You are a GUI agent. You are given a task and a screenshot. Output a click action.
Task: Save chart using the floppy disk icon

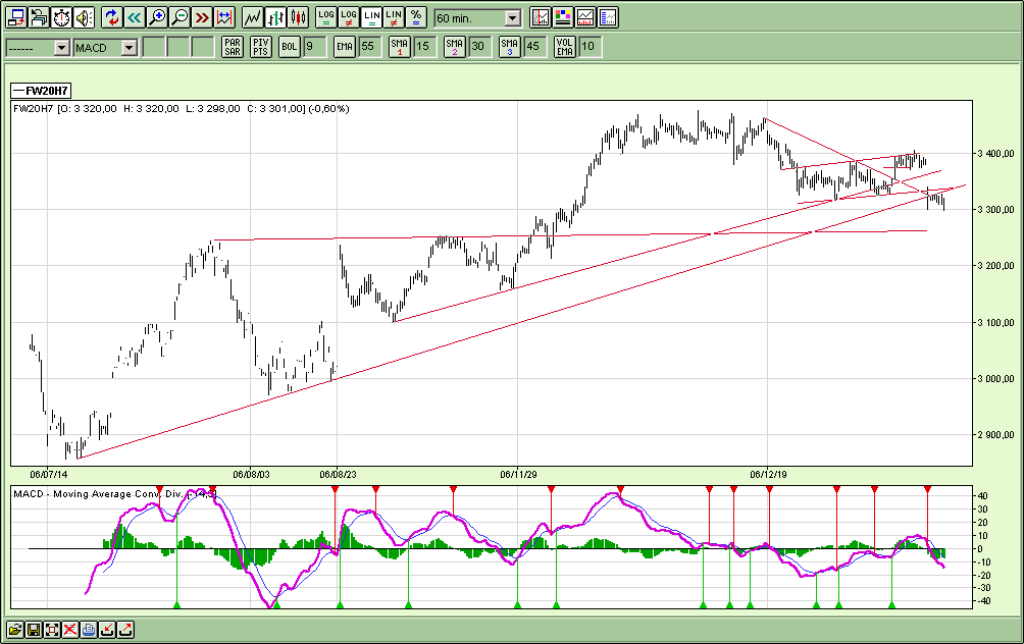pos(33,630)
